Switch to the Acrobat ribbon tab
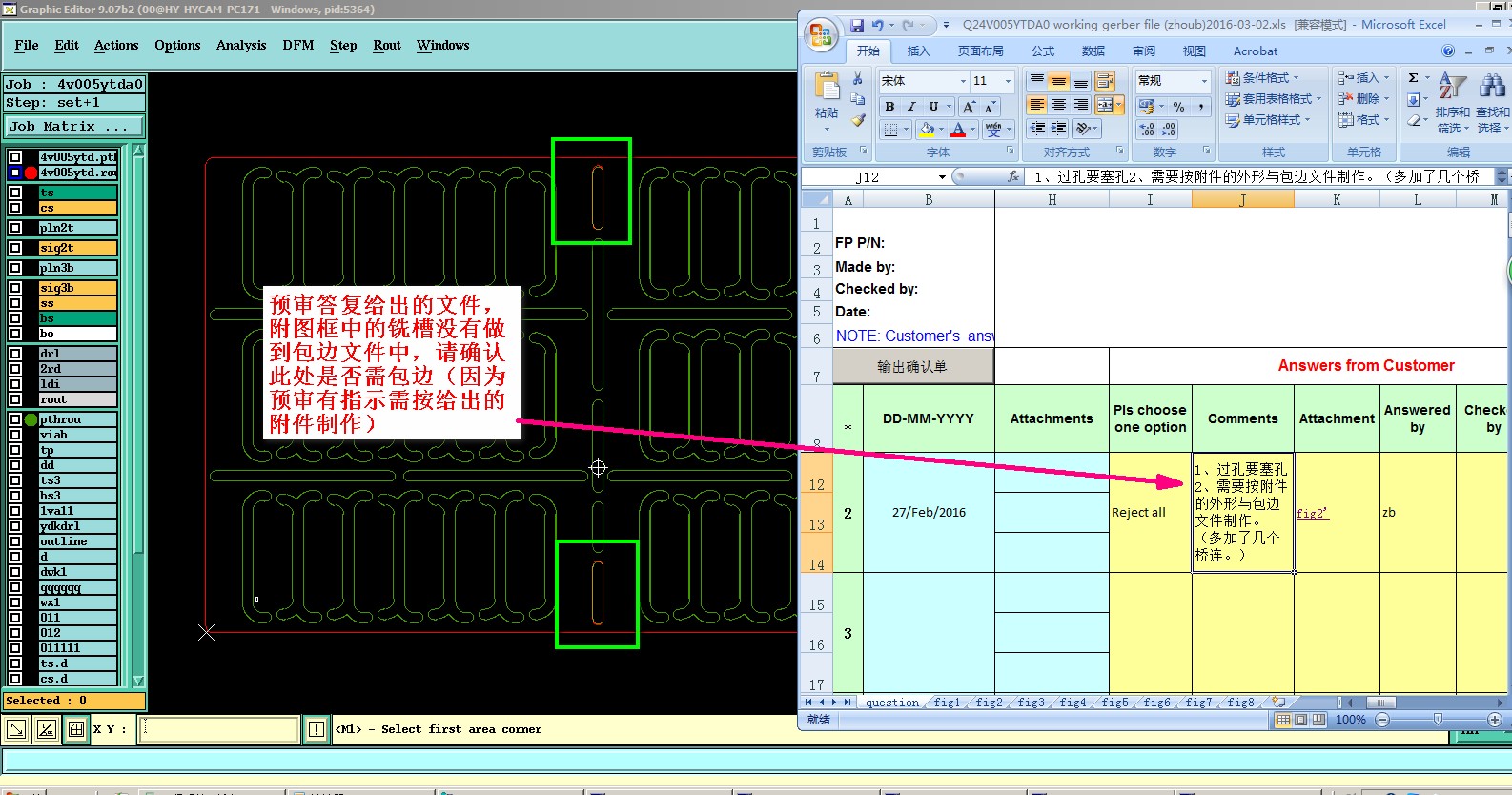The image size is (1512, 795). pyautogui.click(x=1256, y=51)
